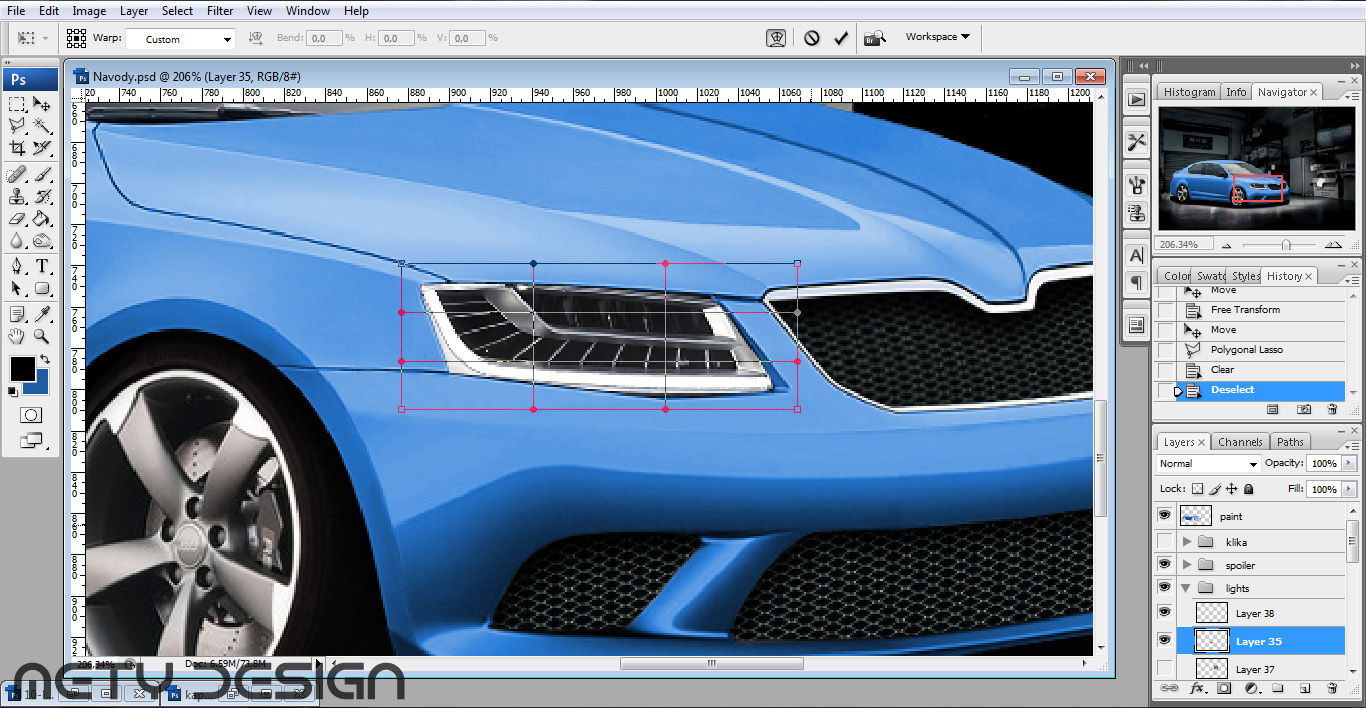Select the Eyedropper tool

[42, 314]
